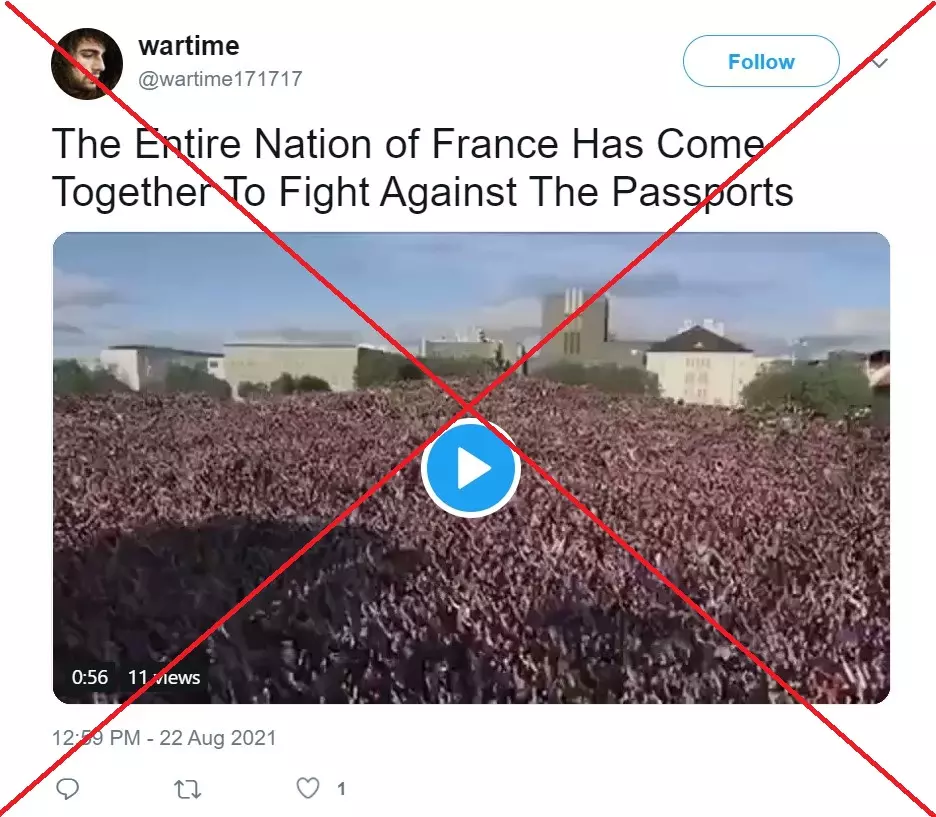Image resolution: width=936 pixels, height=817 pixels.
Task: Click the 12:59 PM time text
Action: (x=96, y=738)
